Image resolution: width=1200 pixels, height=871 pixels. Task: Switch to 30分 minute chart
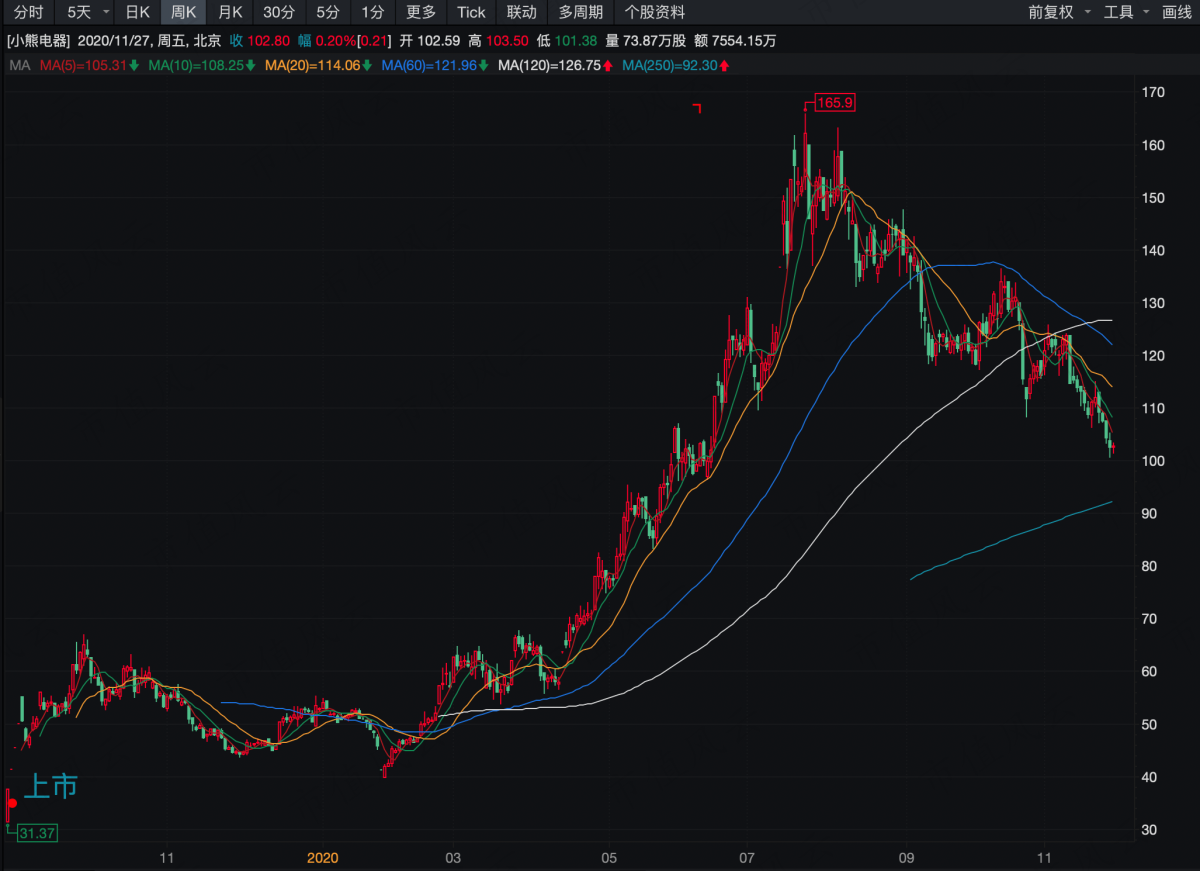(279, 12)
